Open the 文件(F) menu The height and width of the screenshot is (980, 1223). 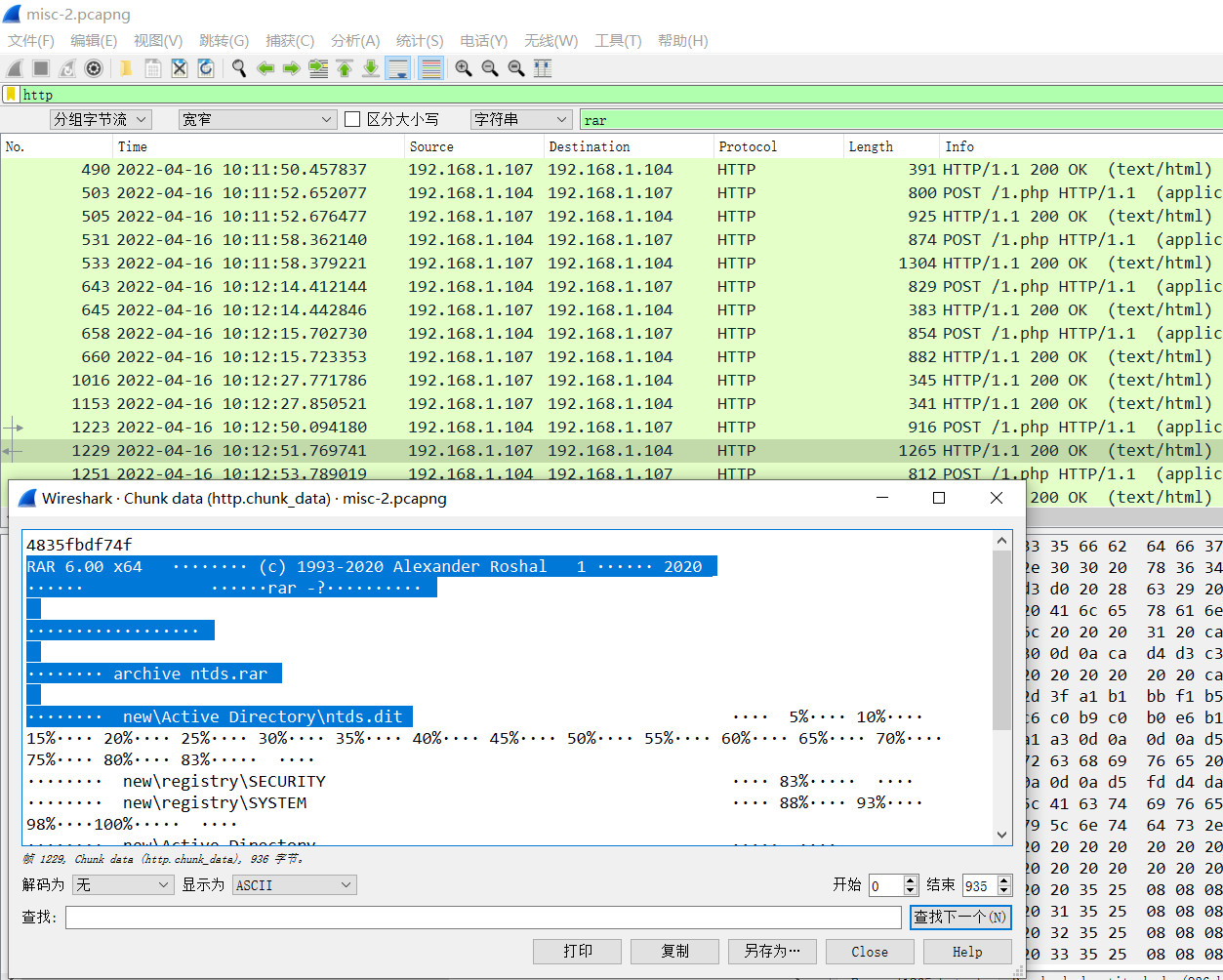[x=31, y=40]
